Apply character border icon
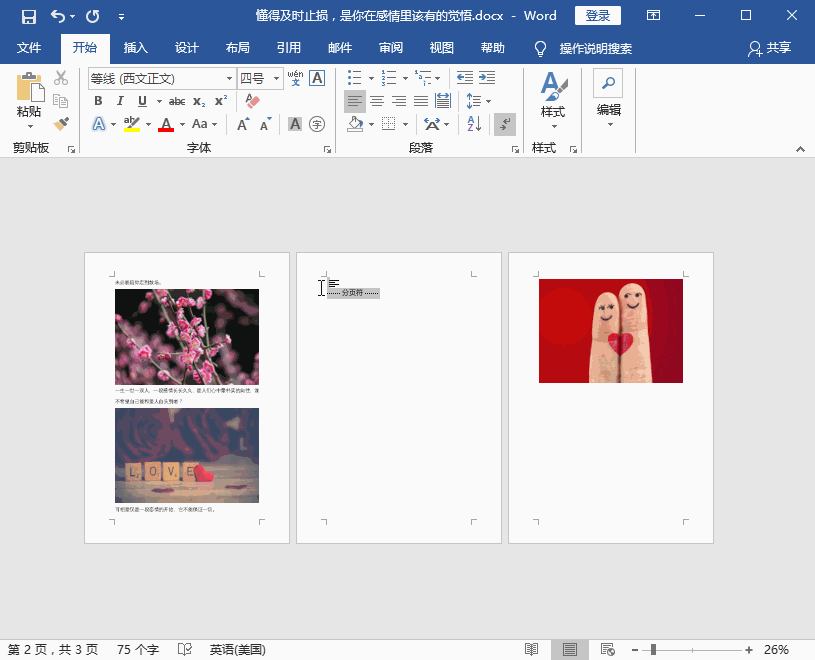Viewport: 815px width, 660px height. click(317, 78)
